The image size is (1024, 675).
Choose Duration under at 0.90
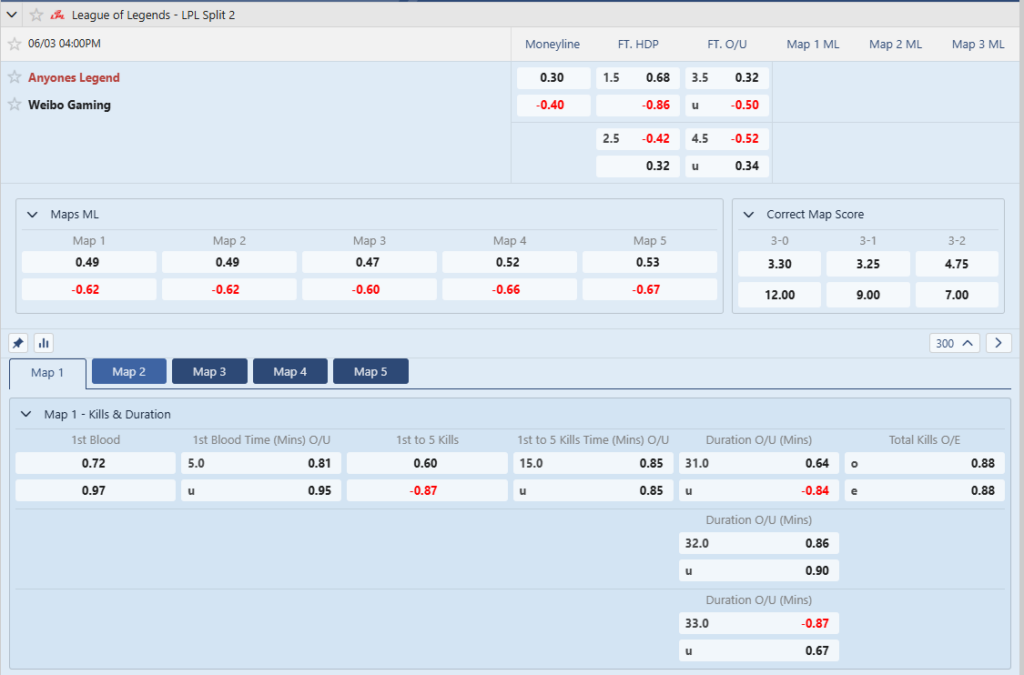tap(759, 571)
